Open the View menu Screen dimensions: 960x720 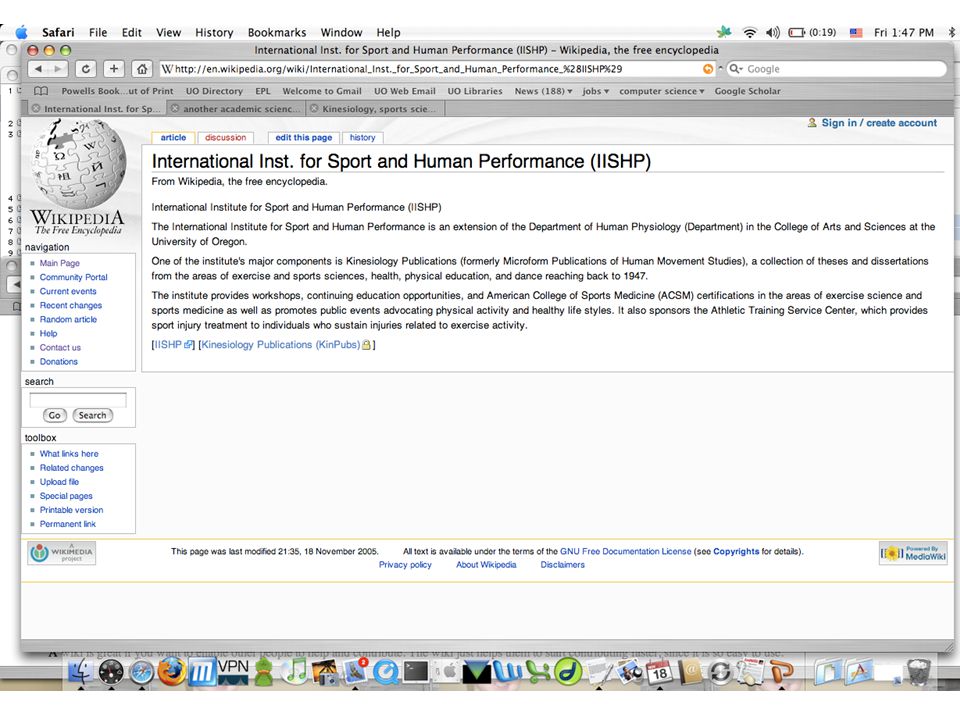[168, 32]
